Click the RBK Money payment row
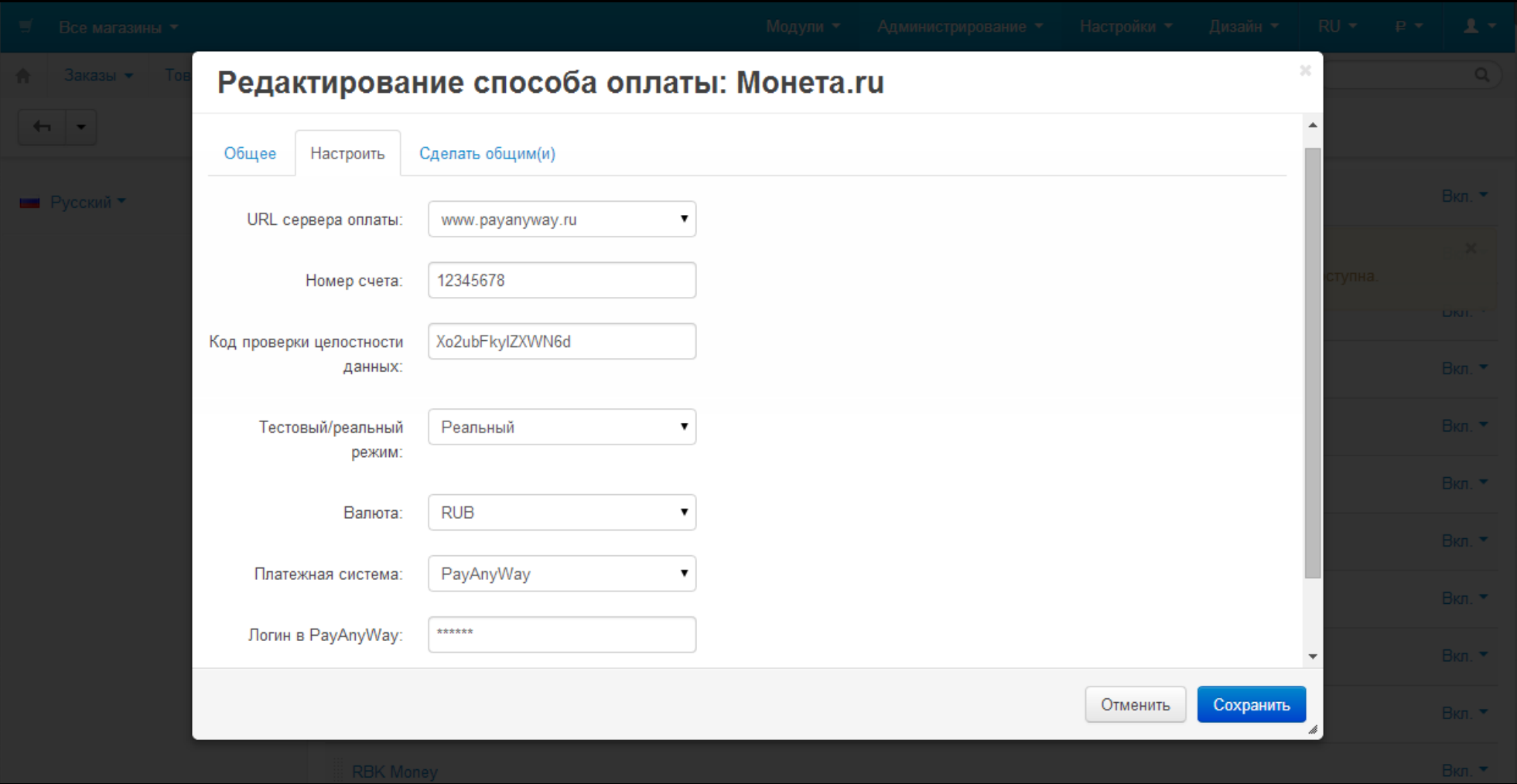 point(395,772)
